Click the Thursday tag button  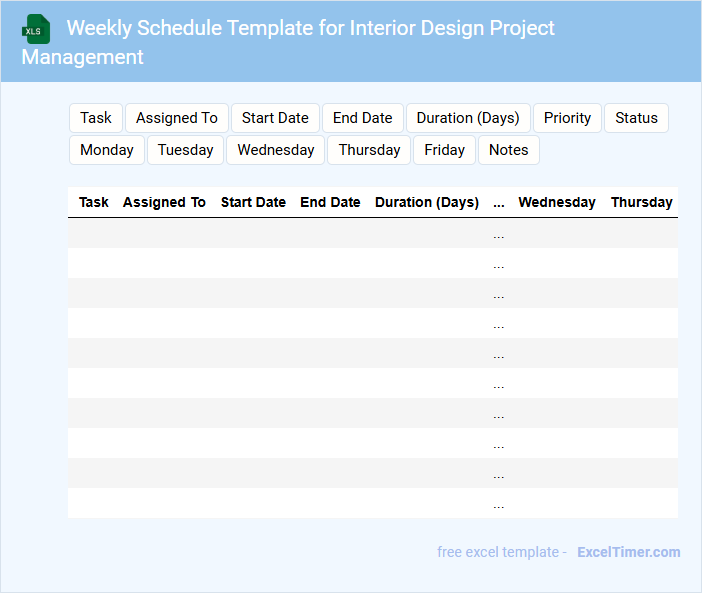click(369, 150)
